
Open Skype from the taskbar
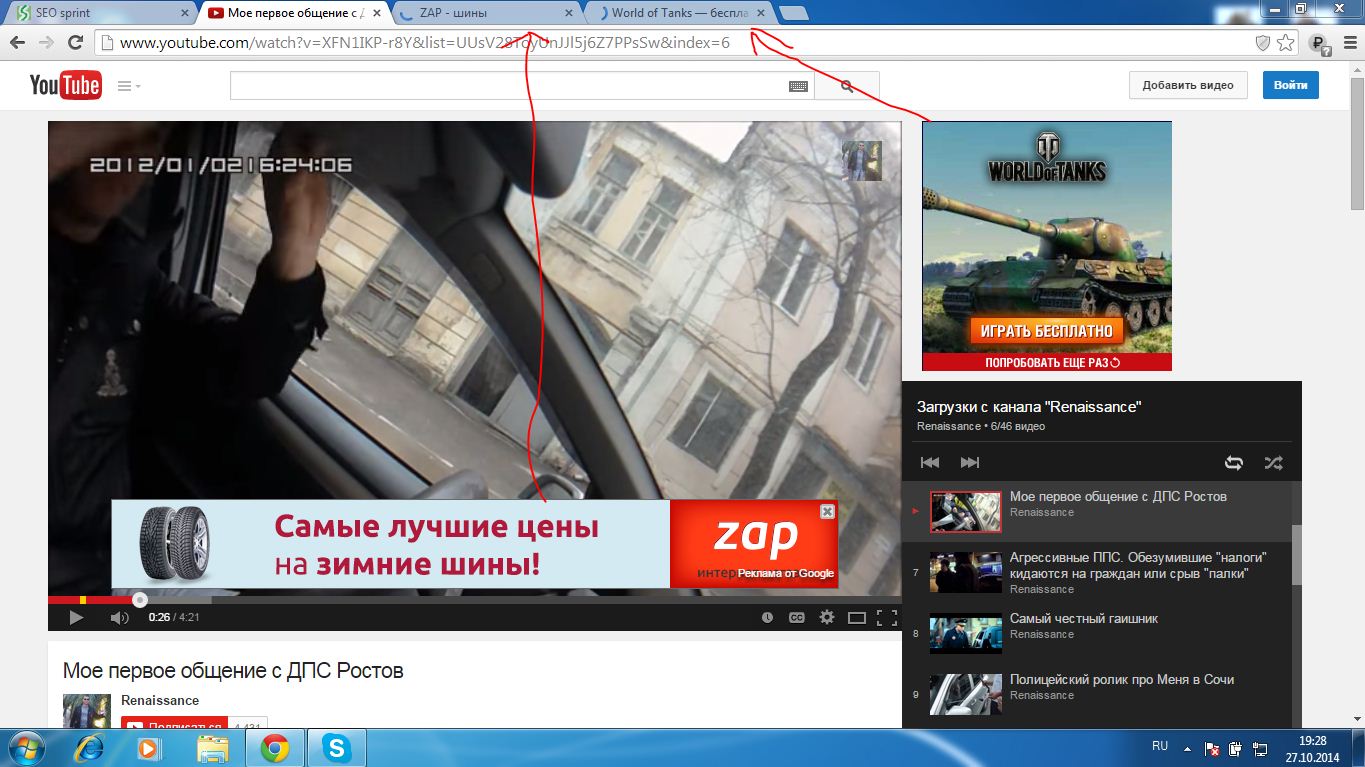(336, 748)
